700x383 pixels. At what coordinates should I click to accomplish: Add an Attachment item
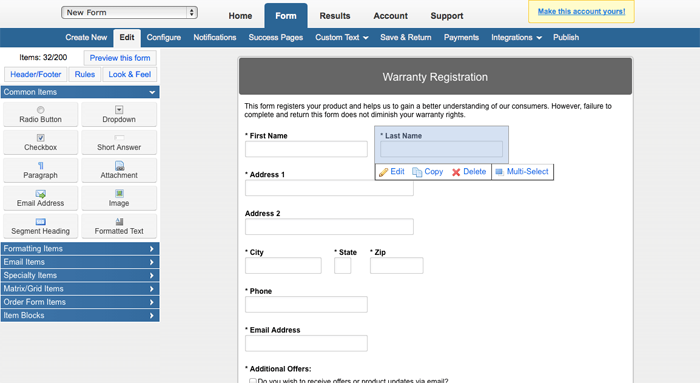pyautogui.click(x=119, y=171)
